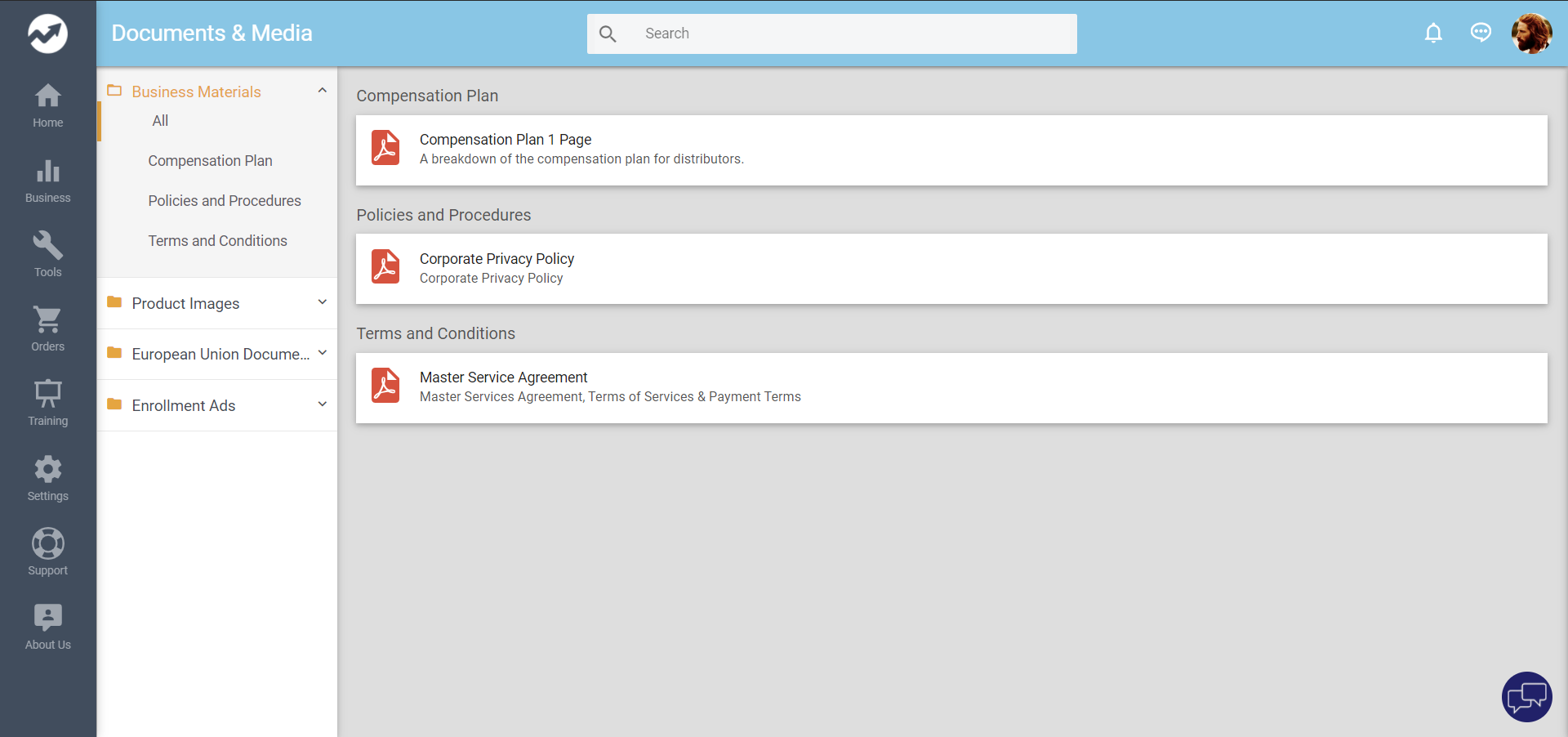This screenshot has width=1568, height=737.
Task: Expand the Product Images folder
Action: pyautogui.click(x=322, y=302)
